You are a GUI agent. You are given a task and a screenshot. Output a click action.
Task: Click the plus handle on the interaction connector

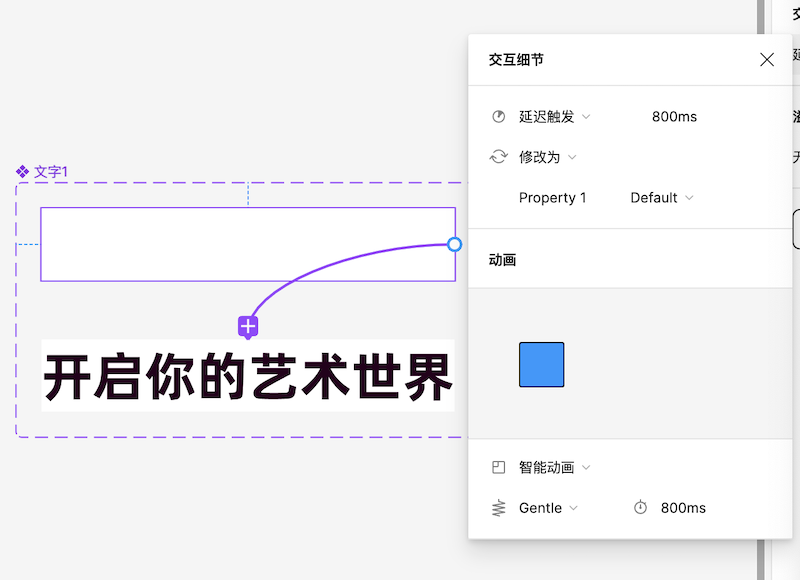tap(248, 326)
